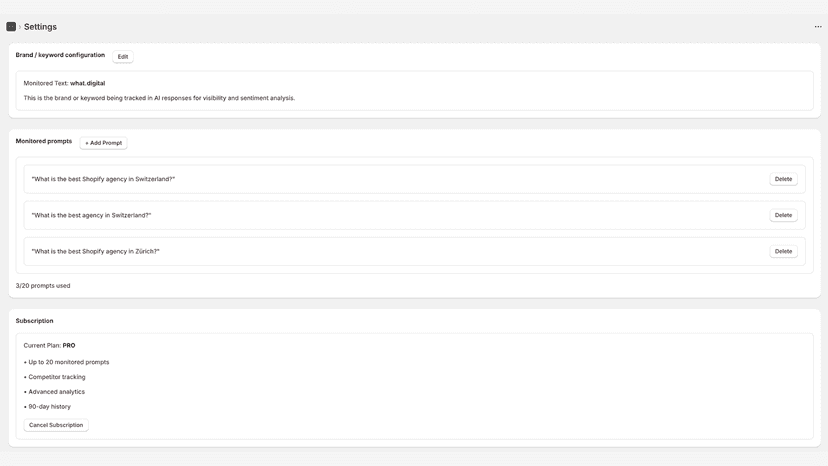
Task: Click the Monitored prompts heading
Action: [x=44, y=141]
